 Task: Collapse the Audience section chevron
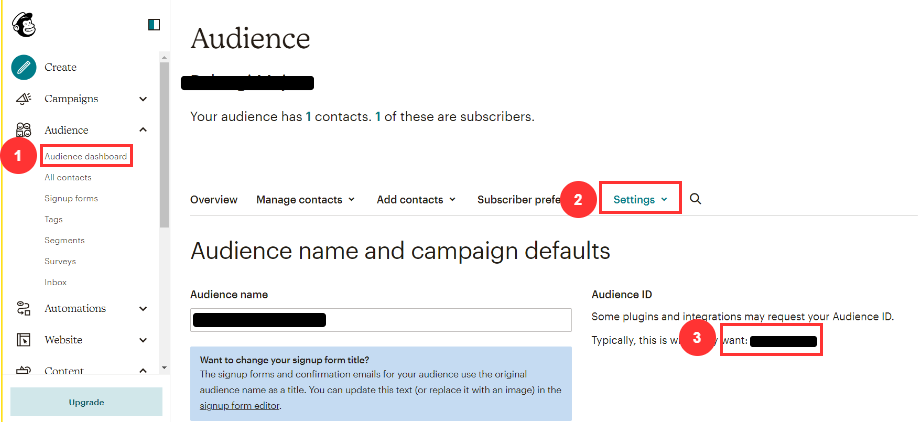[x=143, y=130]
